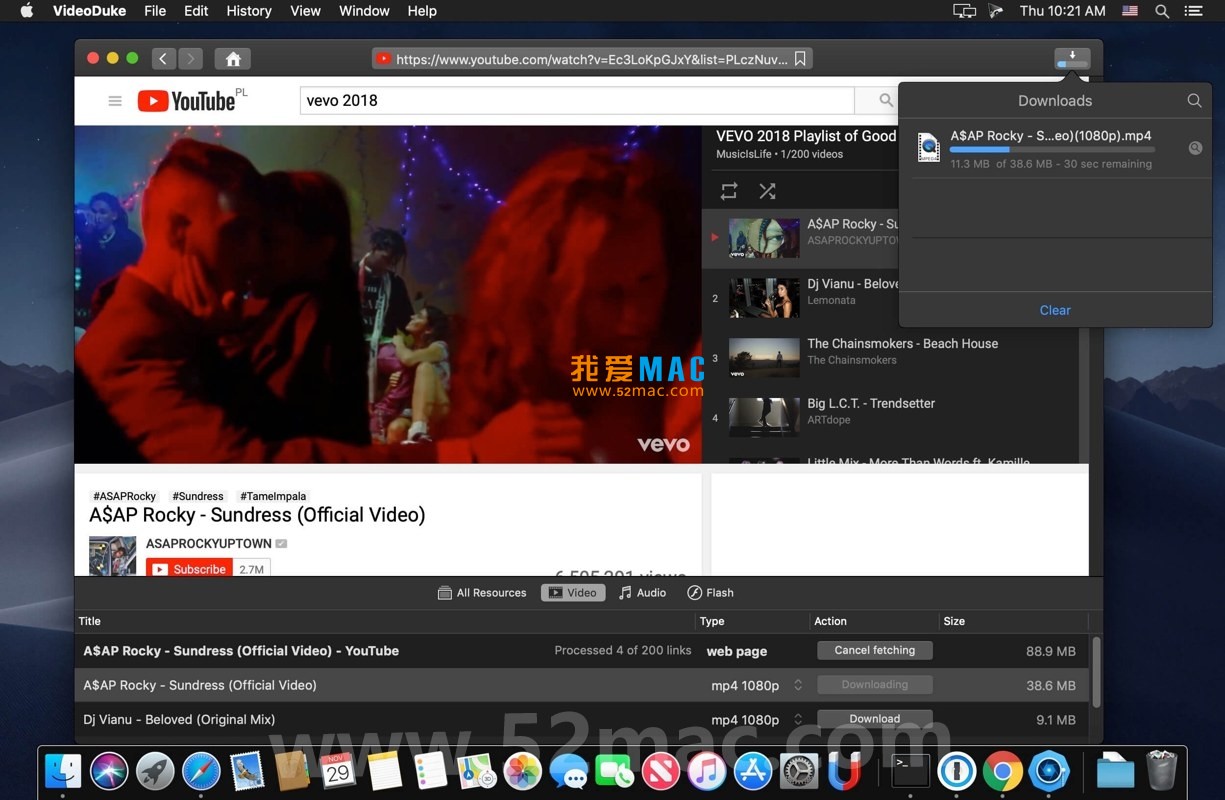Search within the Downloads panel

pyautogui.click(x=1194, y=101)
